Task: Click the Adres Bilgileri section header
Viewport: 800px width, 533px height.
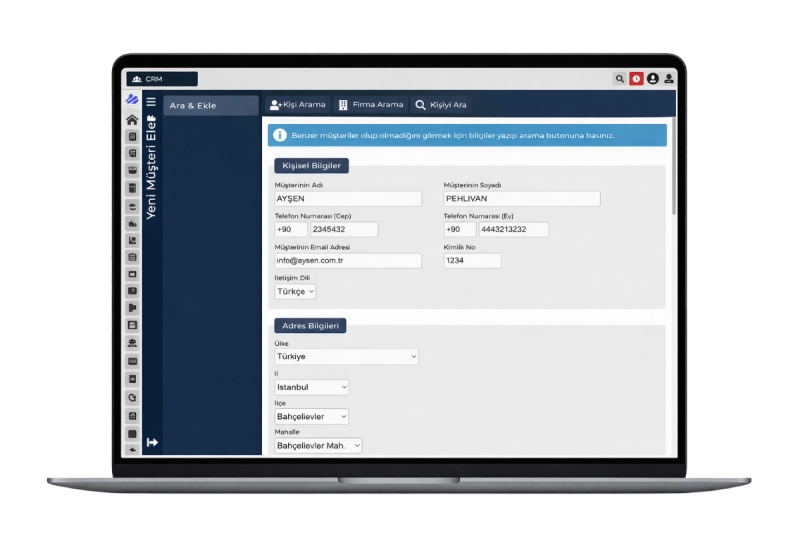Action: pos(310,325)
